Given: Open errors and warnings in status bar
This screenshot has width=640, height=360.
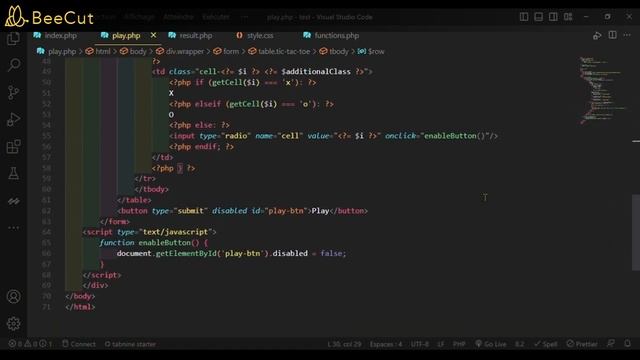Looking at the screenshot, I should [30, 344].
